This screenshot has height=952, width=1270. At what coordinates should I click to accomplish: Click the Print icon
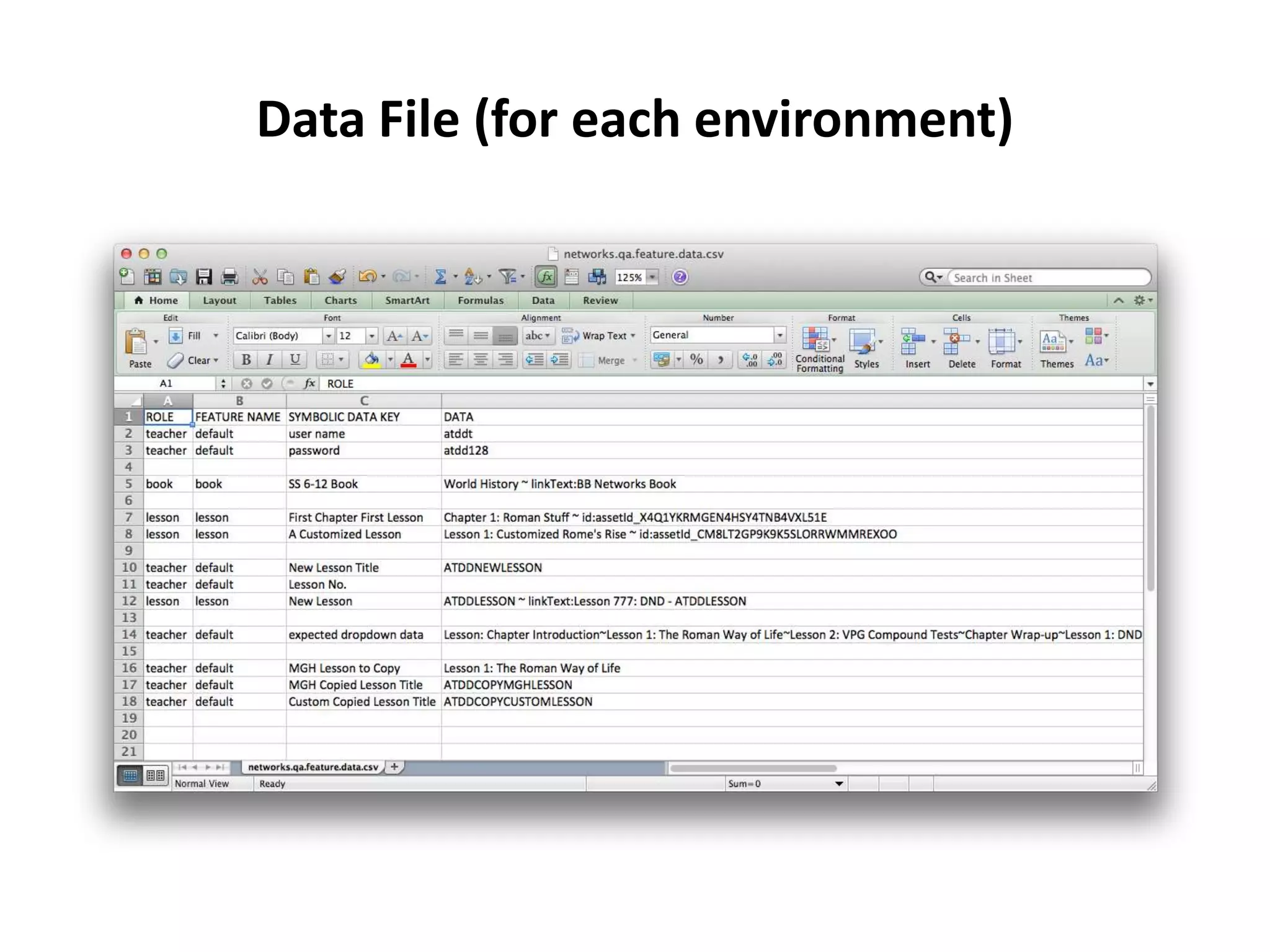[x=229, y=276]
